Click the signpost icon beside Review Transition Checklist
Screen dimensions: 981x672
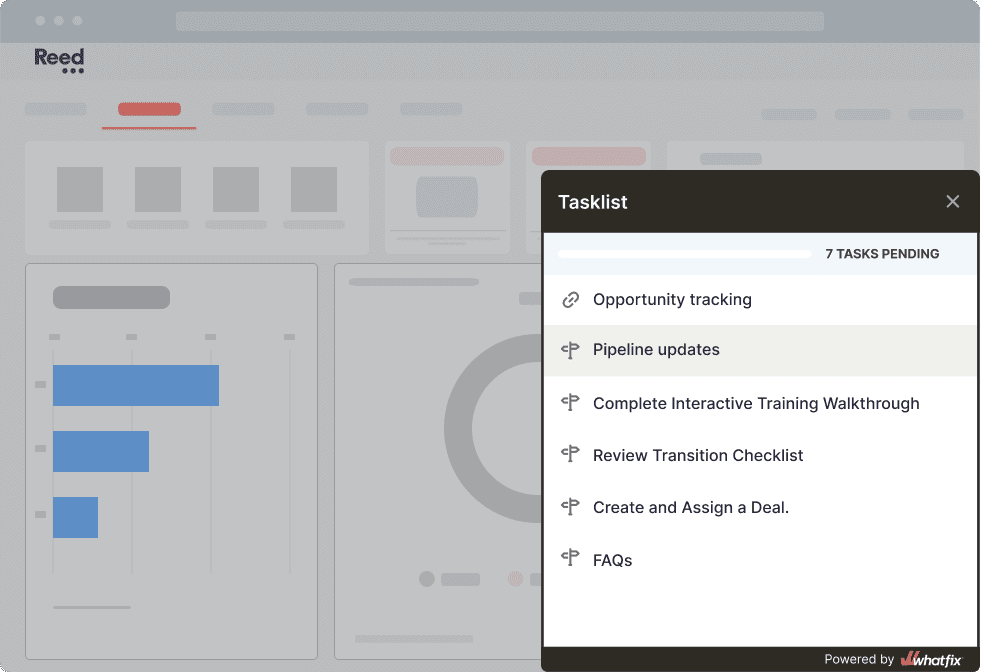pyautogui.click(x=570, y=455)
